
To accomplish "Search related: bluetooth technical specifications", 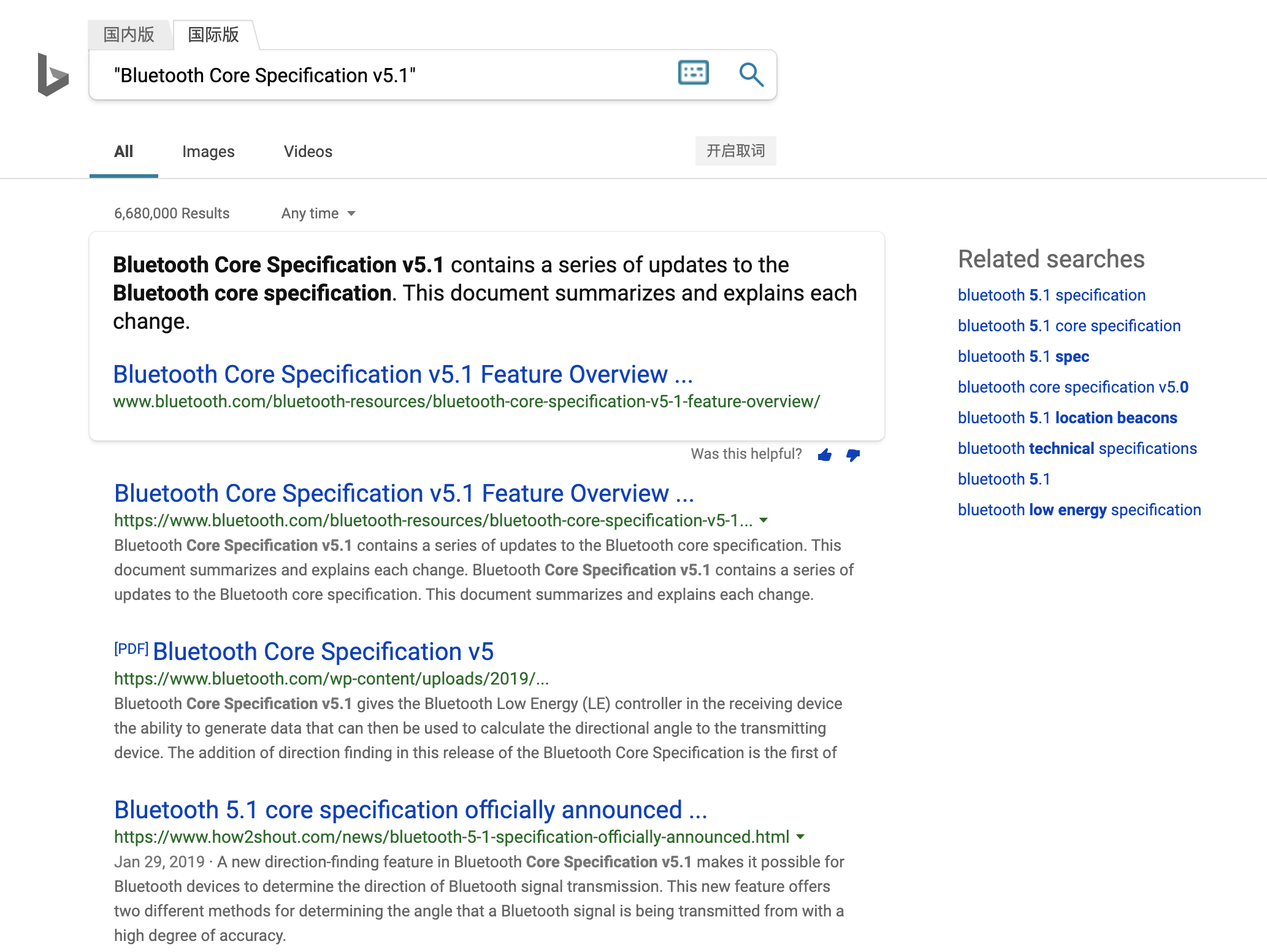I will click(1077, 448).
